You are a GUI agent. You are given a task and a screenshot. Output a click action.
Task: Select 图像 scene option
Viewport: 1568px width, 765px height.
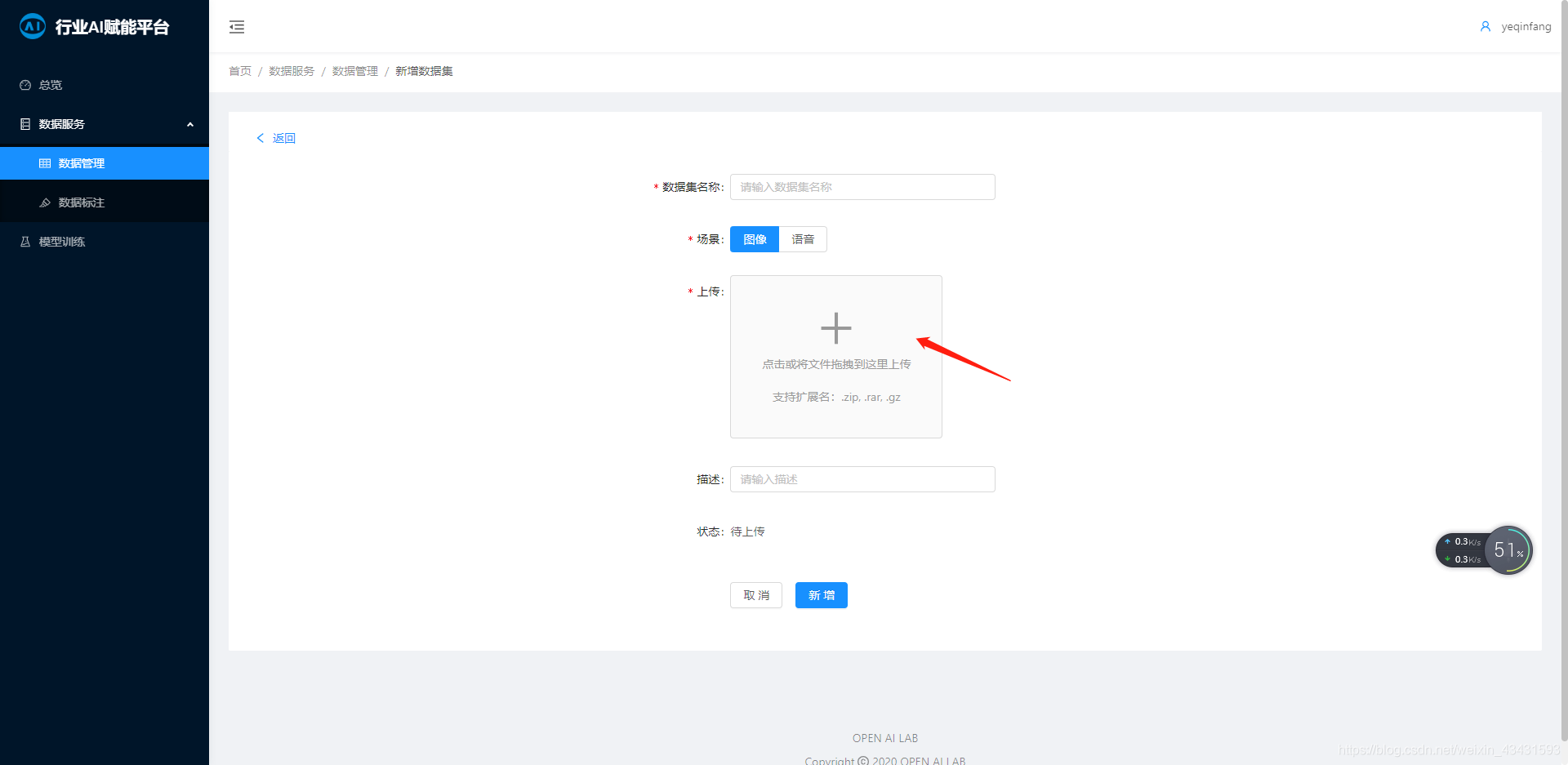point(755,239)
